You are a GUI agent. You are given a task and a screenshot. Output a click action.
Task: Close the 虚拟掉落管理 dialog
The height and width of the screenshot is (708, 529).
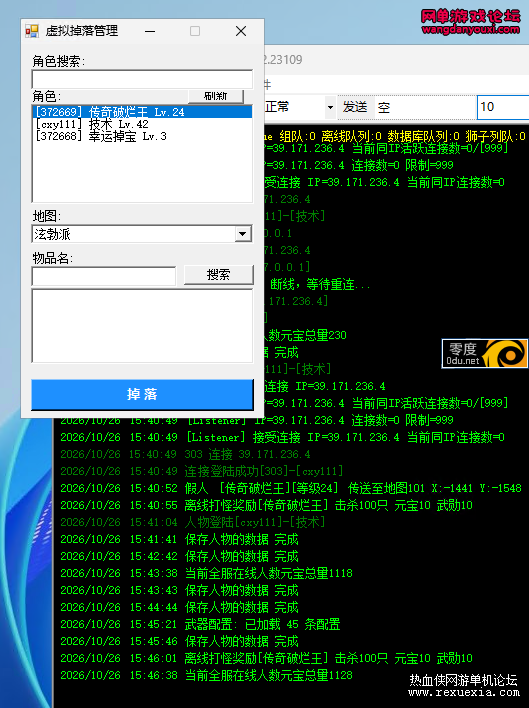[x=241, y=31]
